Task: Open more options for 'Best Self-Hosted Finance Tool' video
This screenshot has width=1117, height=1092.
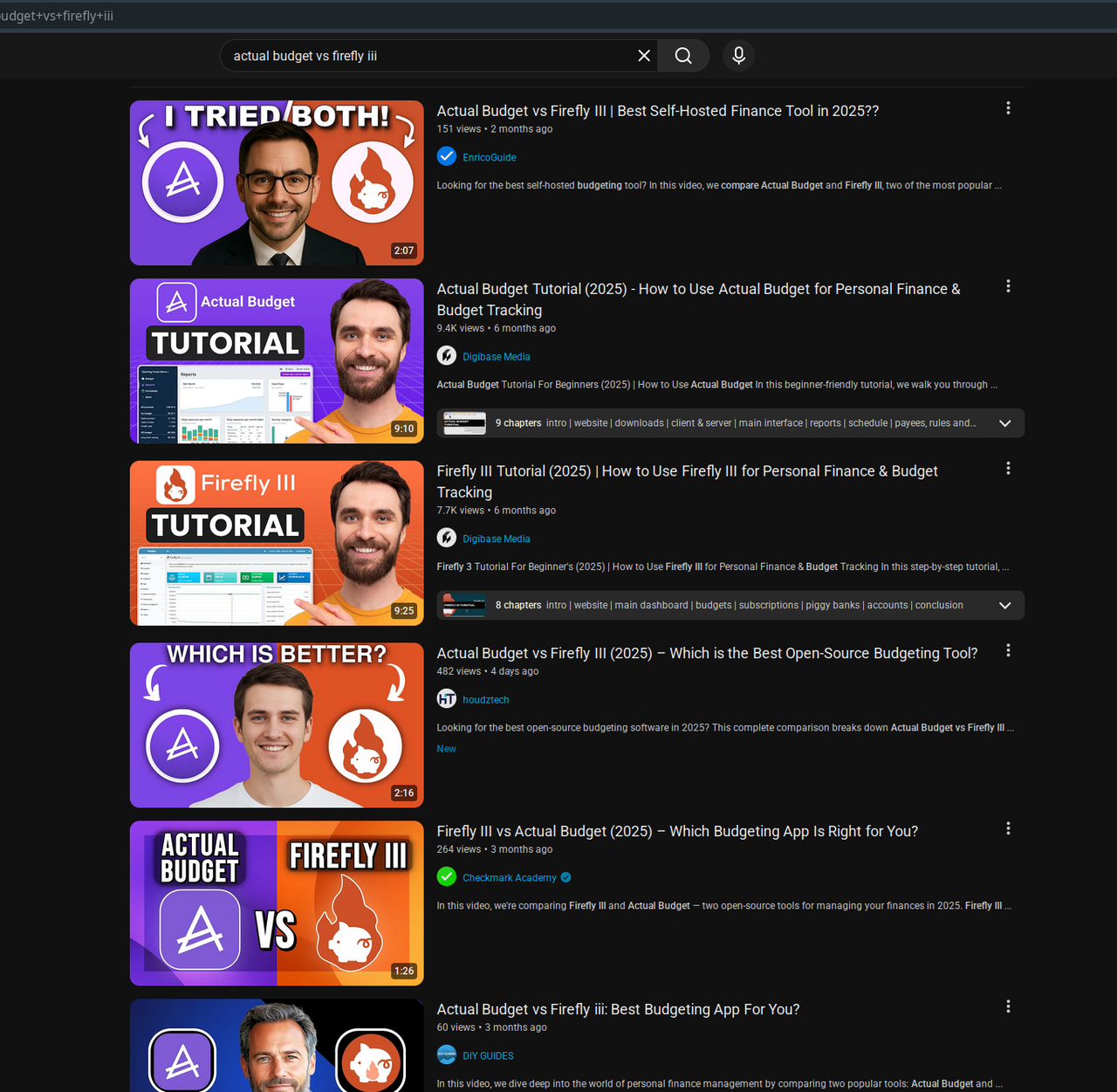Action: coord(1008,108)
